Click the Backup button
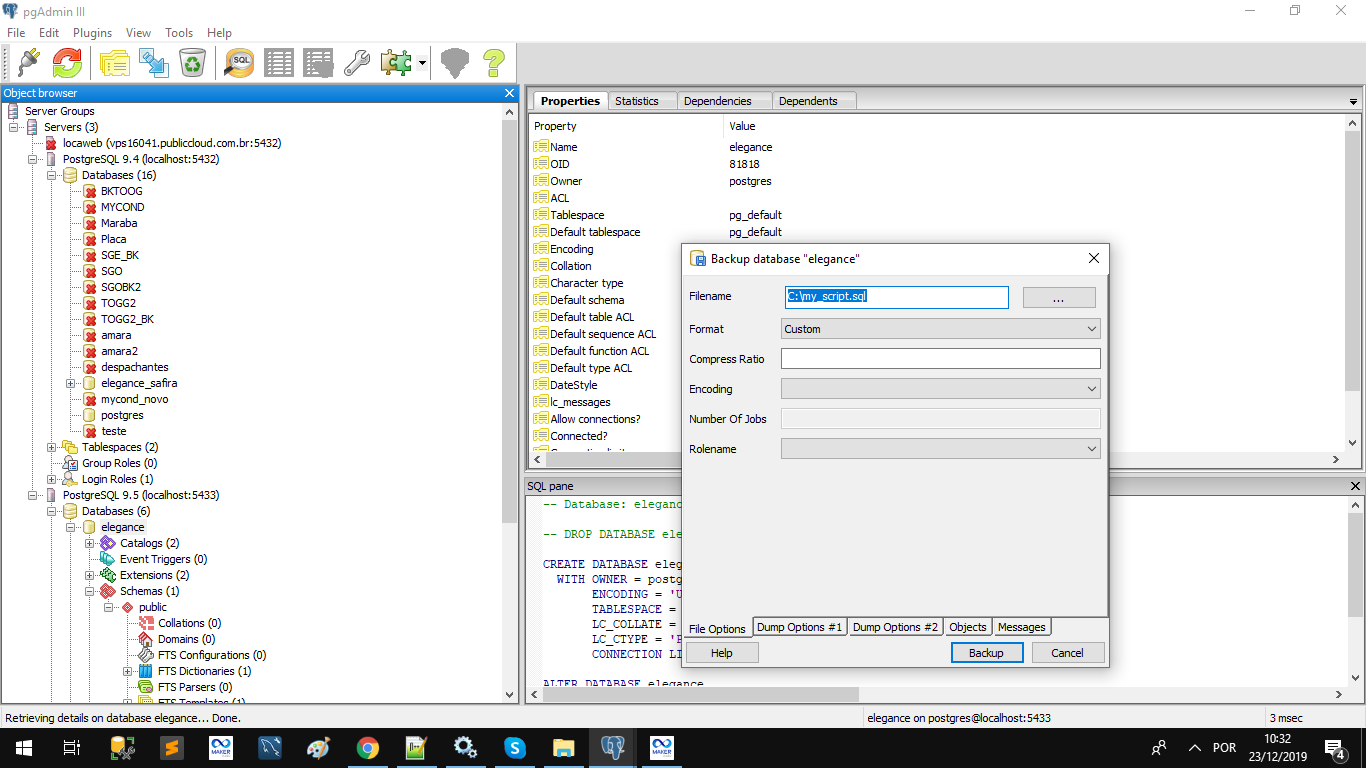1366x768 pixels. [x=986, y=653]
